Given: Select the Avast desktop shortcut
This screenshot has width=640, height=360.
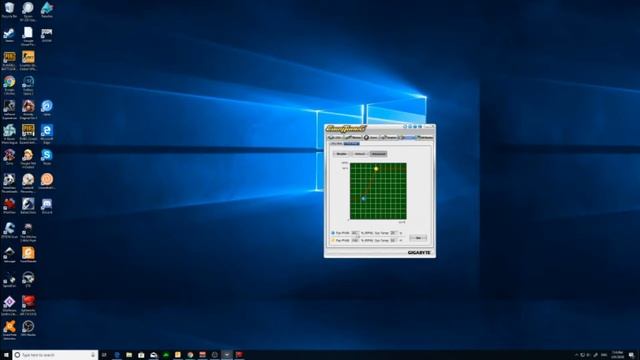Looking at the screenshot, I should pos(9,329).
